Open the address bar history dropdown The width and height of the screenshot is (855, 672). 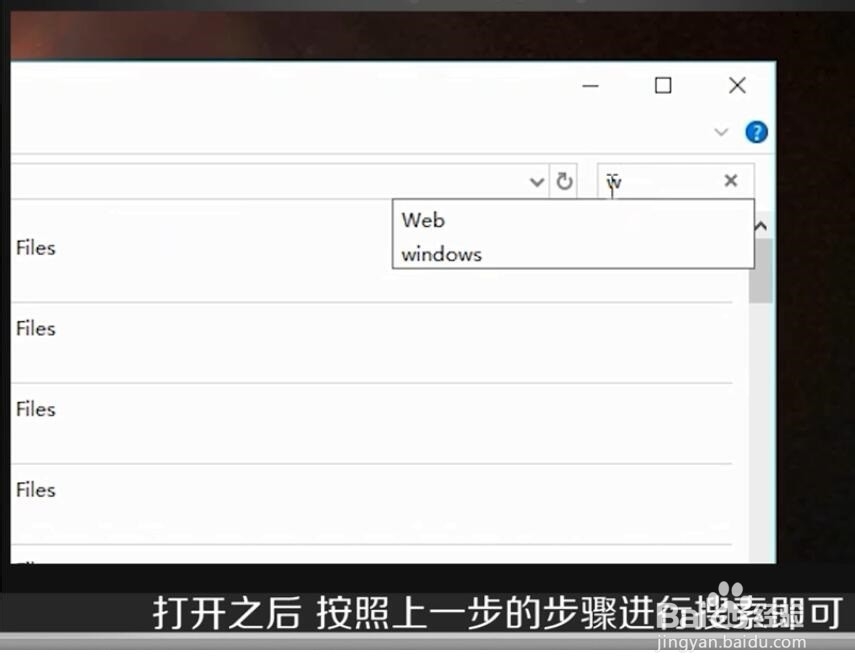point(537,182)
